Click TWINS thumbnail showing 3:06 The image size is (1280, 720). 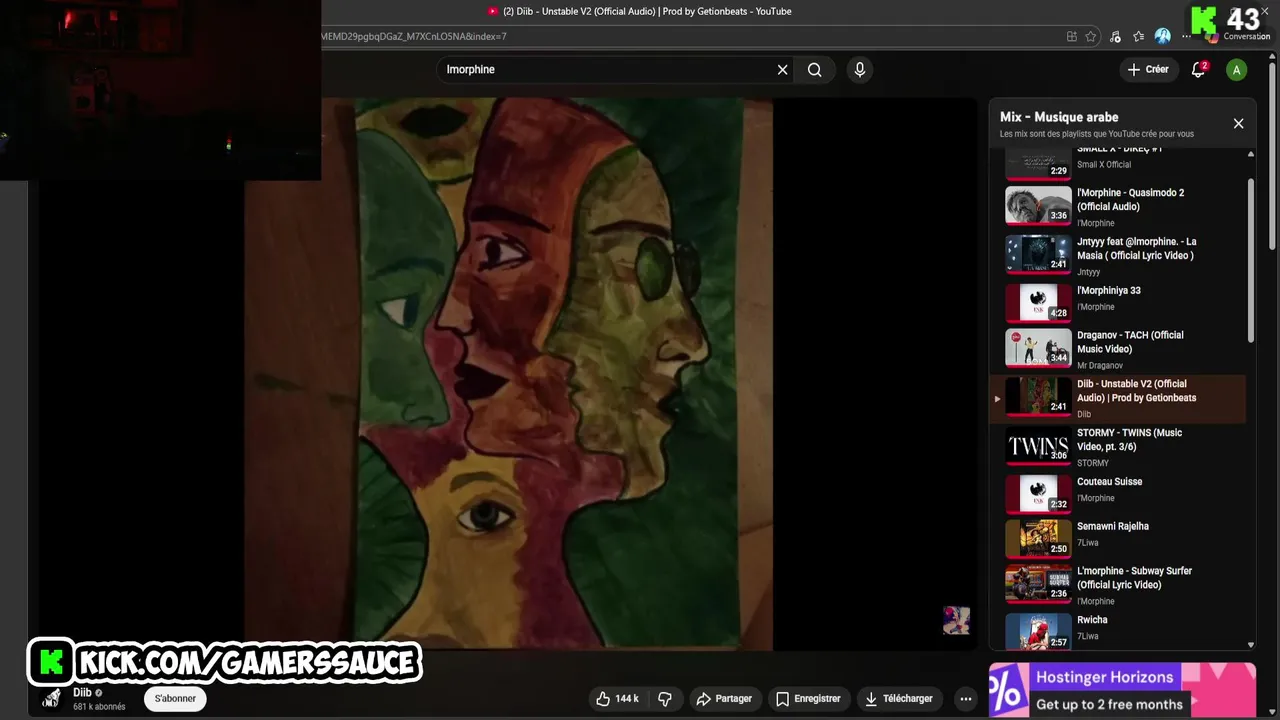pyautogui.click(x=1038, y=446)
